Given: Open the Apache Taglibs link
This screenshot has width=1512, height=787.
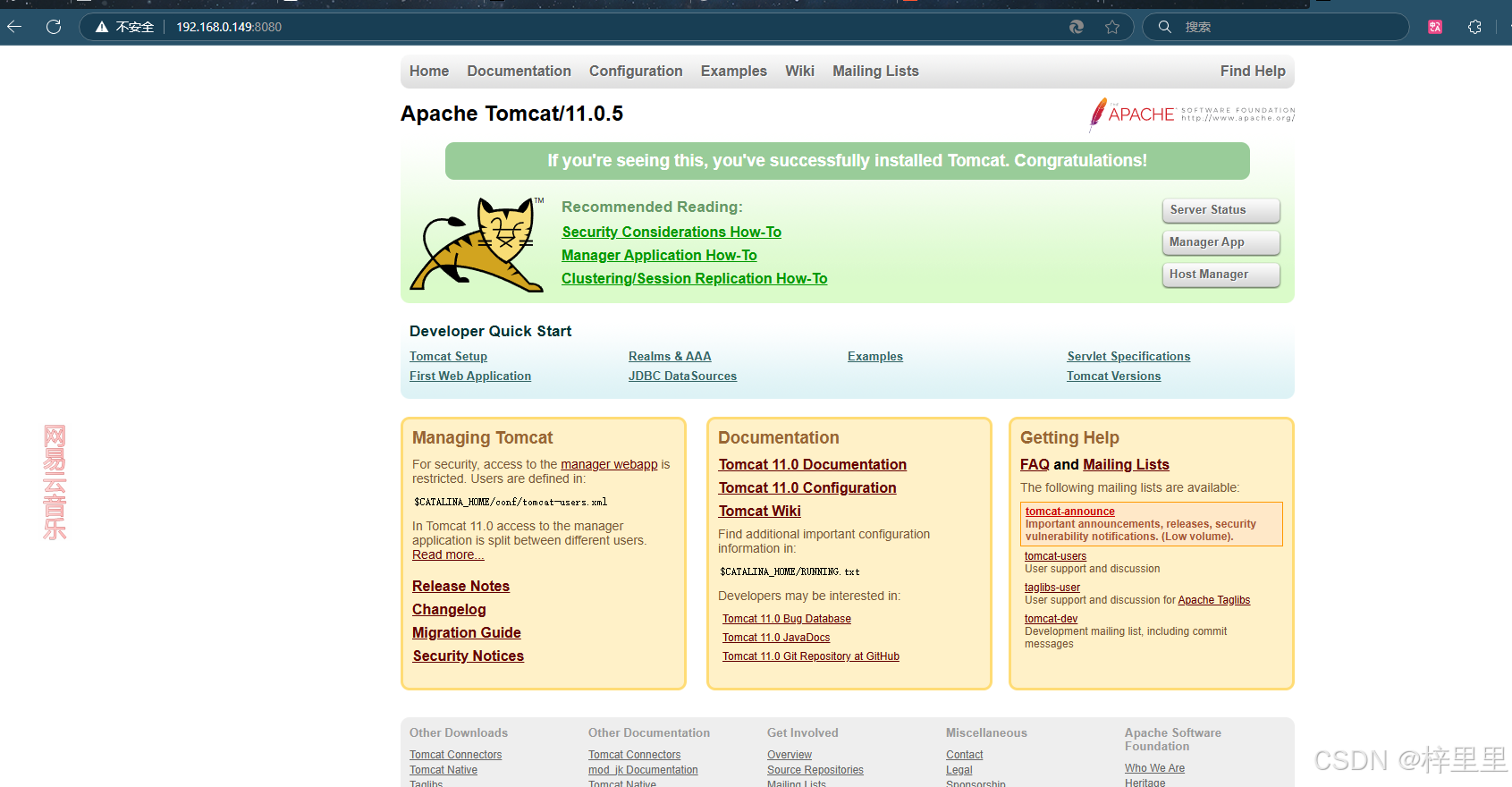Looking at the screenshot, I should (x=1213, y=600).
